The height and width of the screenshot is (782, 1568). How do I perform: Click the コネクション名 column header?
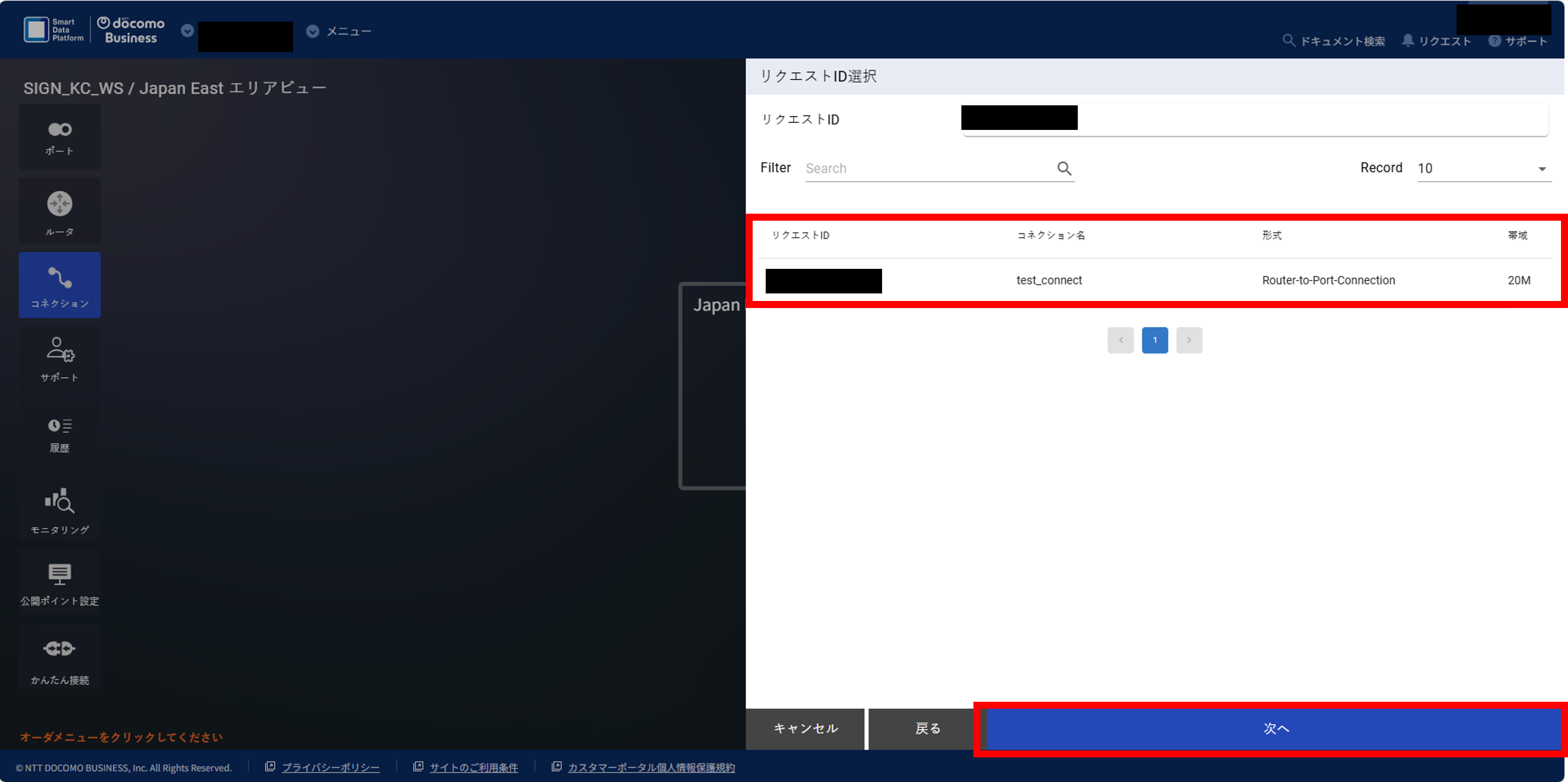pyautogui.click(x=1051, y=236)
